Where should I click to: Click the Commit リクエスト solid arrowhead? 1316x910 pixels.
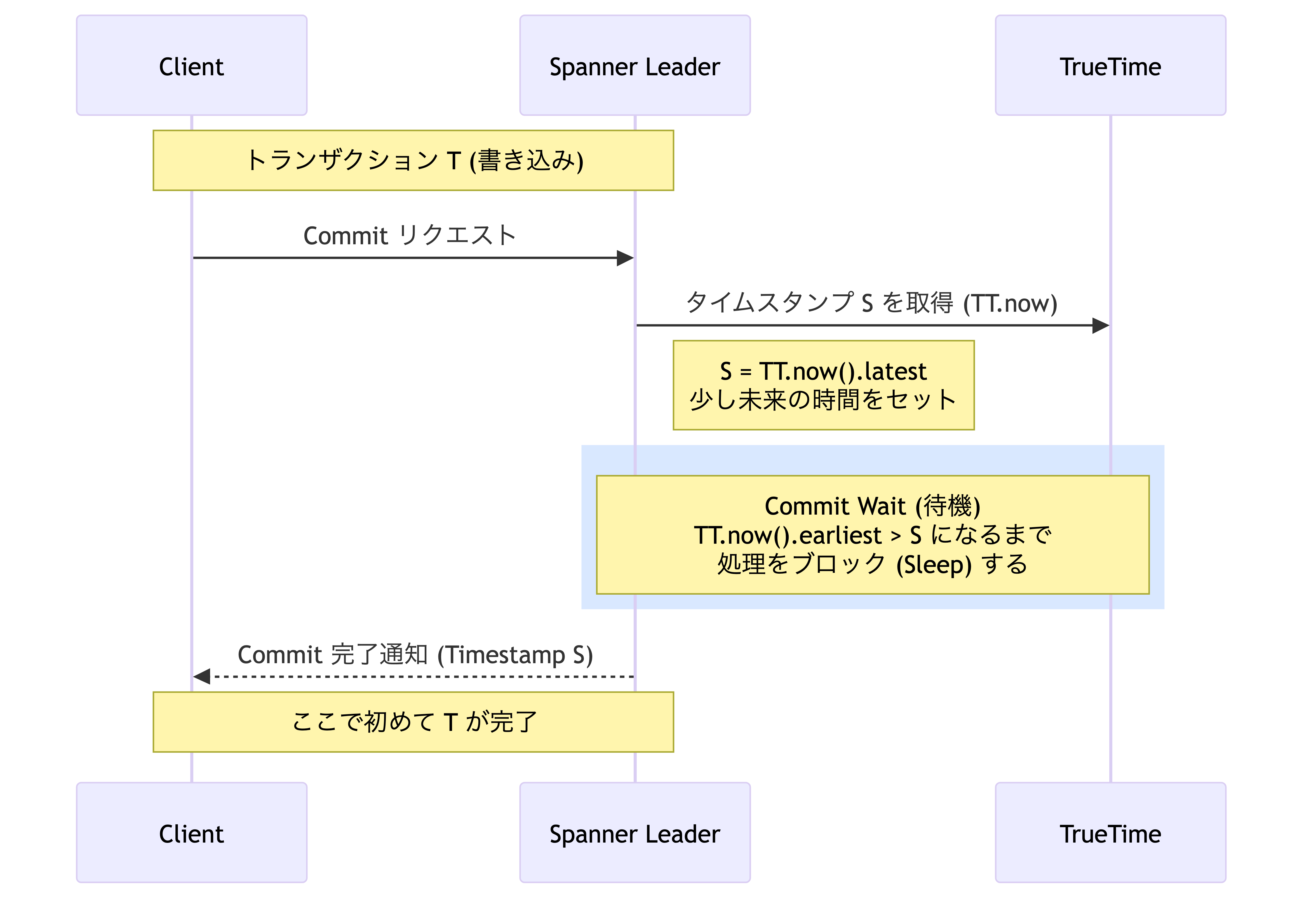625,258
